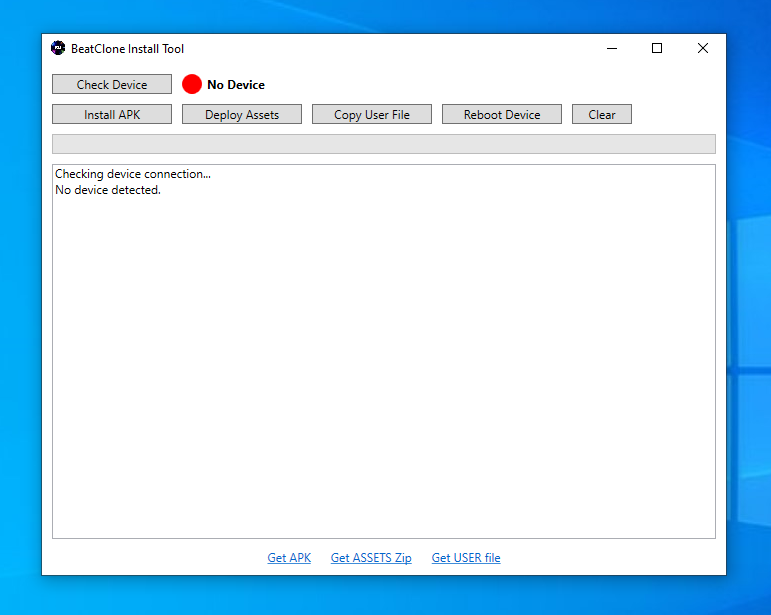Minimize the BeatClone Install Tool window
The width and height of the screenshot is (771, 615).
pos(612,48)
